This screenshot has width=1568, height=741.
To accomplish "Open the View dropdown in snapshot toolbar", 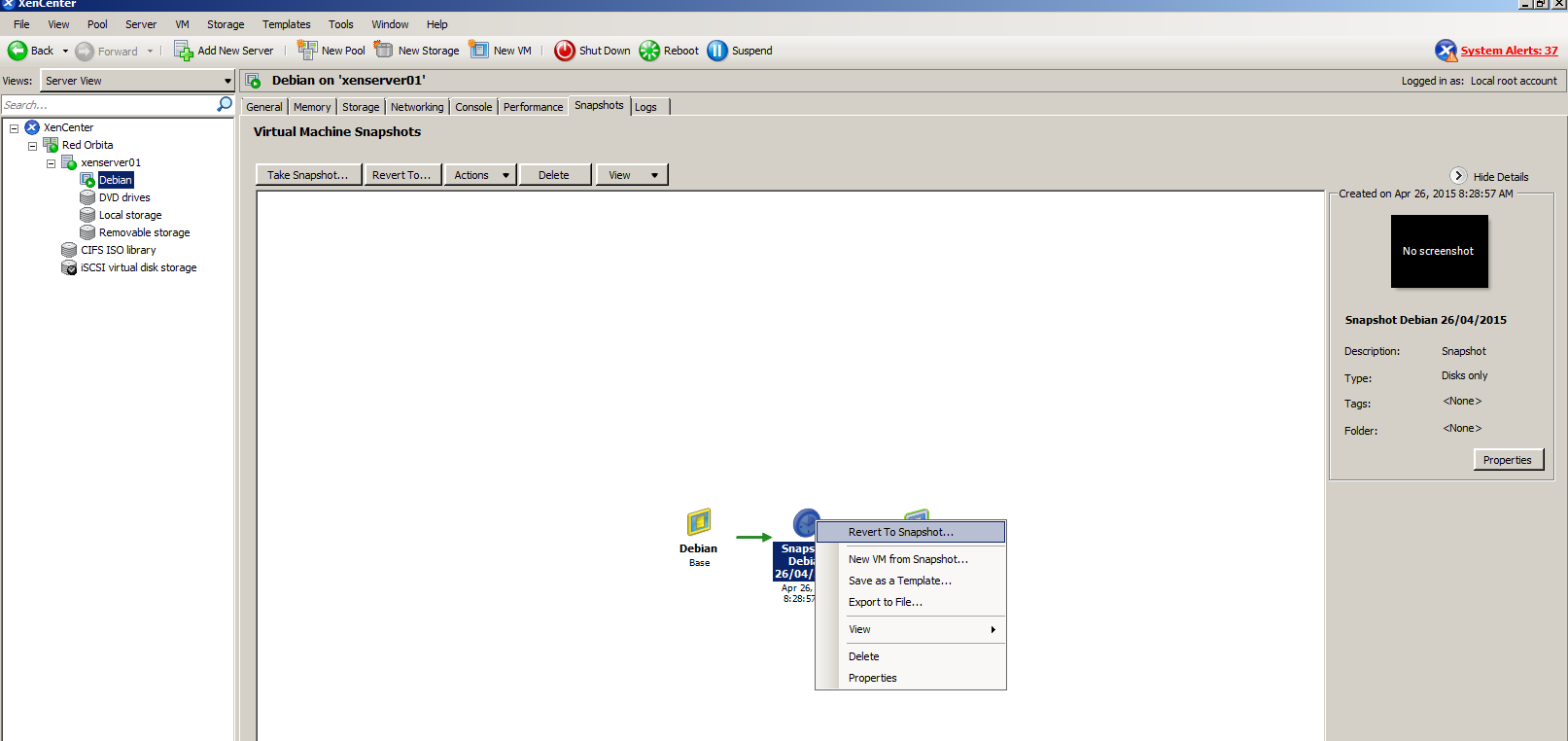I will [632, 175].
